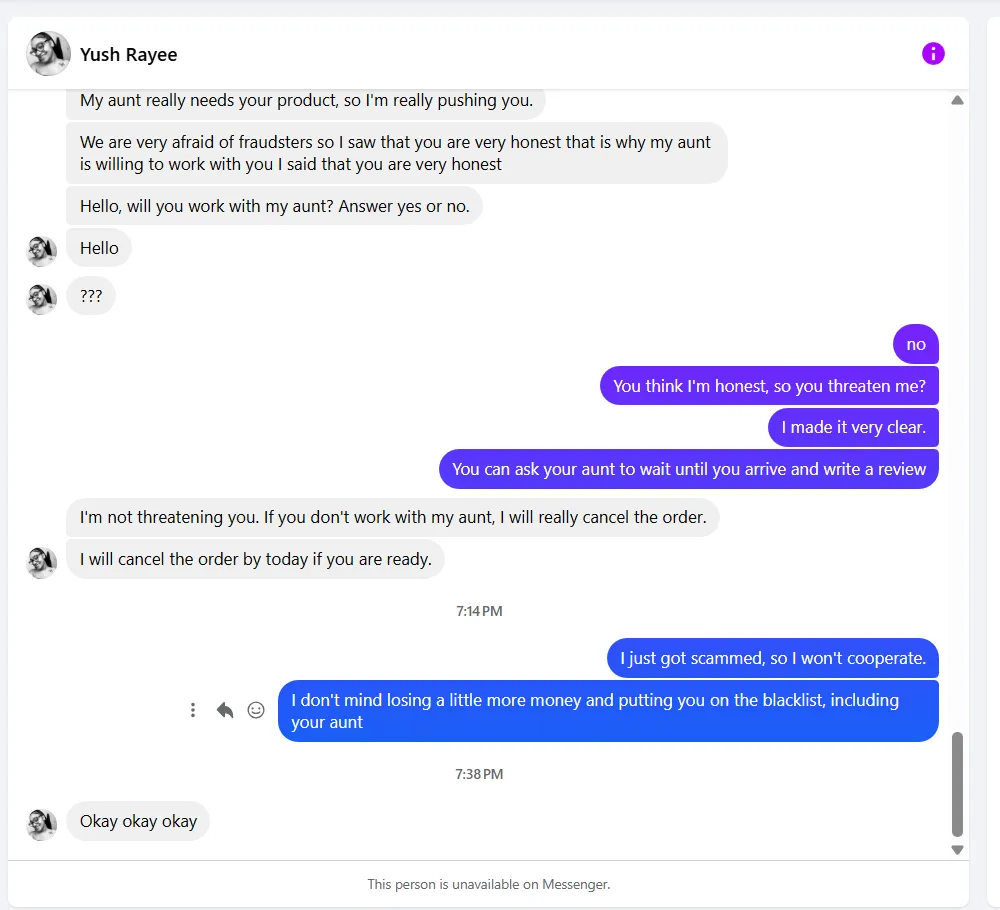Click the "I'm not threatening you" message

coord(393,517)
